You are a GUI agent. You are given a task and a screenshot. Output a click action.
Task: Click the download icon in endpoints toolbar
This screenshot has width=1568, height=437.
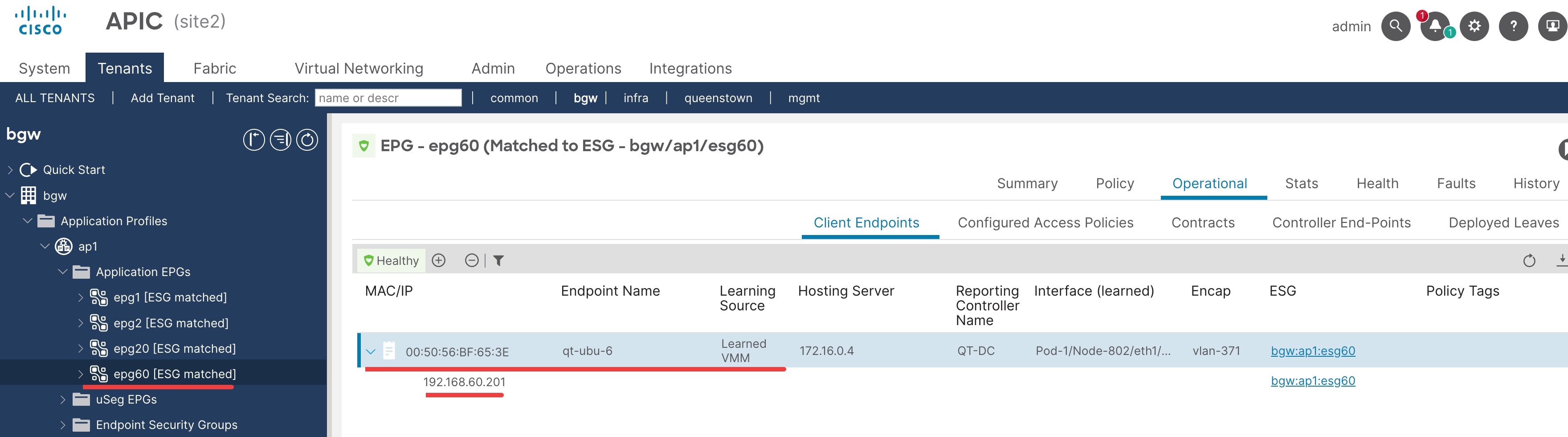[x=1562, y=260]
